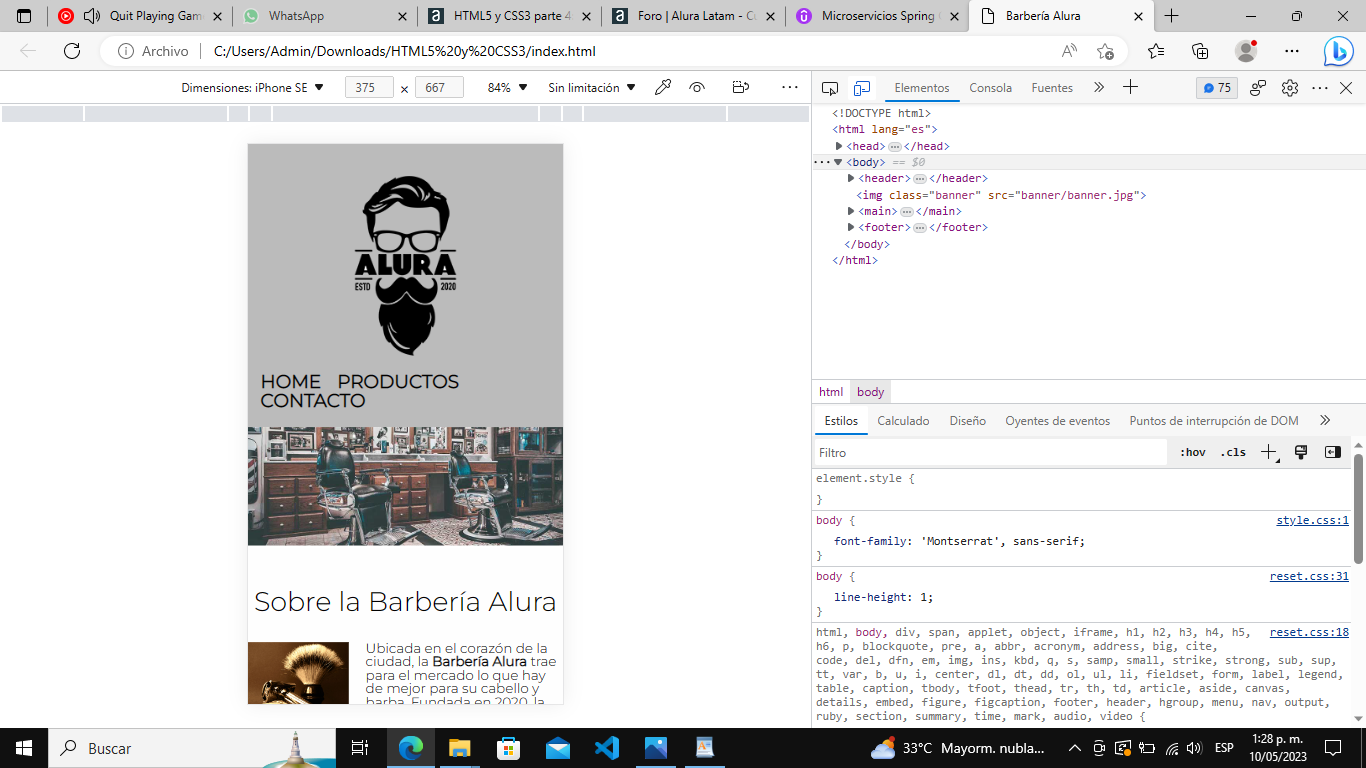Image resolution: width=1366 pixels, height=768 pixels.
Task: Click CONTACTO link in the page
Action: click(x=312, y=401)
